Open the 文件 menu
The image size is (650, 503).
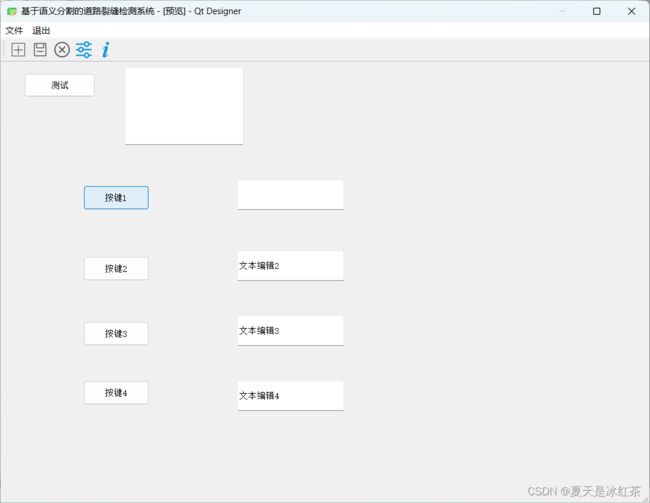pyautogui.click(x=14, y=30)
